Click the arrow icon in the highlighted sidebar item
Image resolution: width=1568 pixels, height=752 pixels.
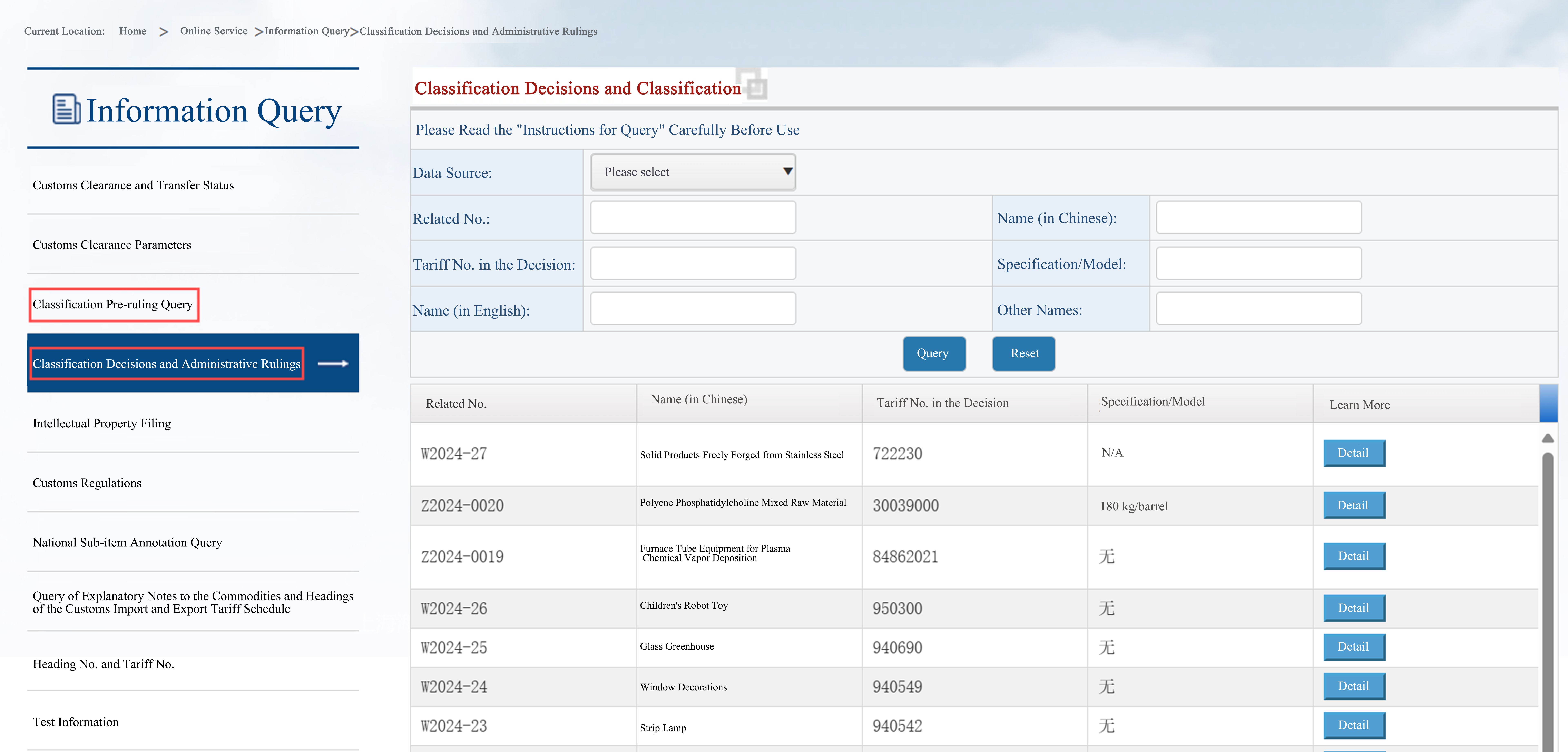(333, 364)
